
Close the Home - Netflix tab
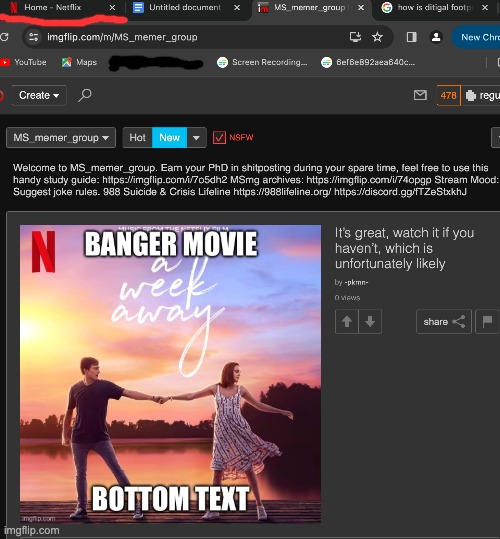(x=112, y=8)
